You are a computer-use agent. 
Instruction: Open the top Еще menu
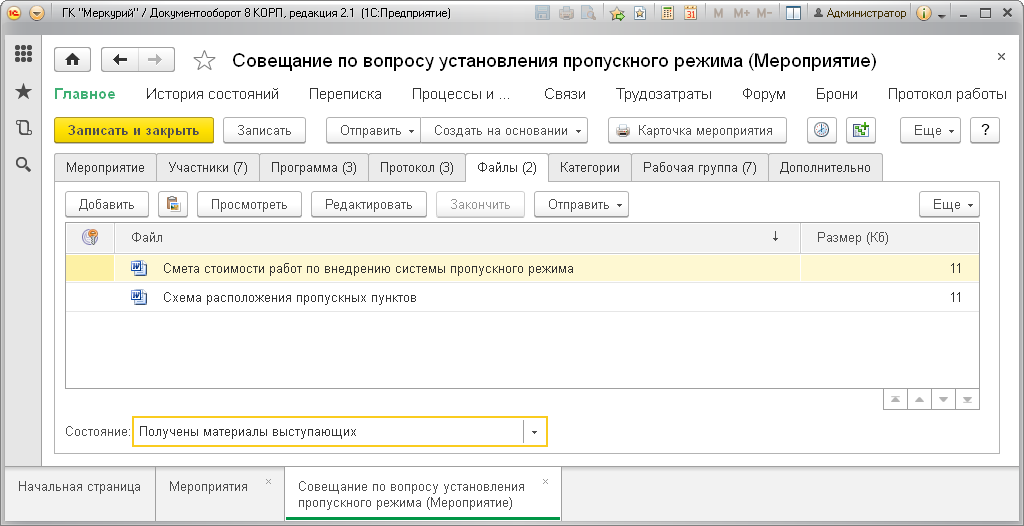(931, 130)
